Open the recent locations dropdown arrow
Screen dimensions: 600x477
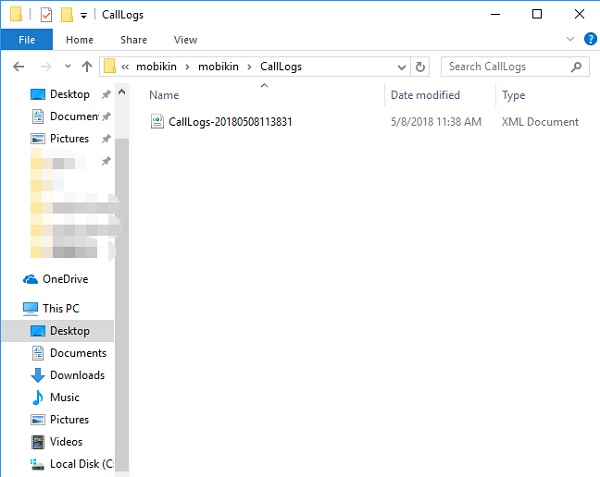65,67
